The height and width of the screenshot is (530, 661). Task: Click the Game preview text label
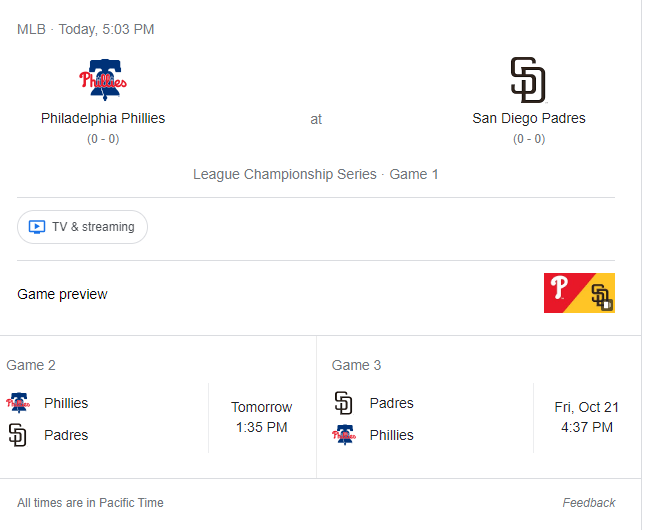(62, 294)
